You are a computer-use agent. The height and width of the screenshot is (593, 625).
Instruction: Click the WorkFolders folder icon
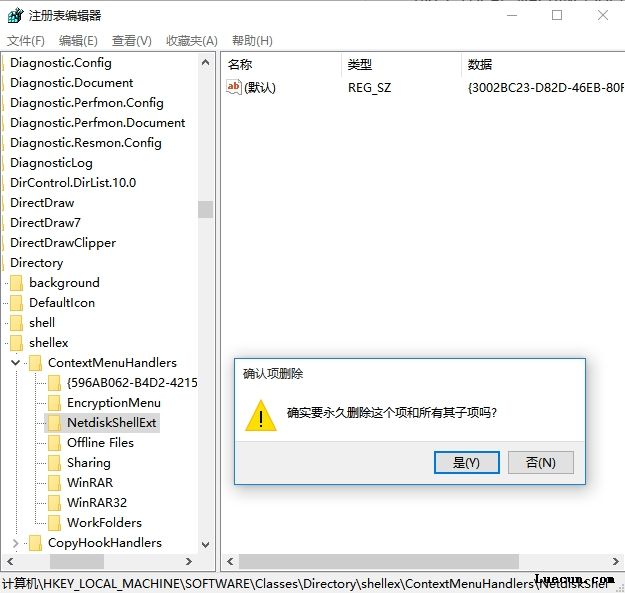pos(54,522)
